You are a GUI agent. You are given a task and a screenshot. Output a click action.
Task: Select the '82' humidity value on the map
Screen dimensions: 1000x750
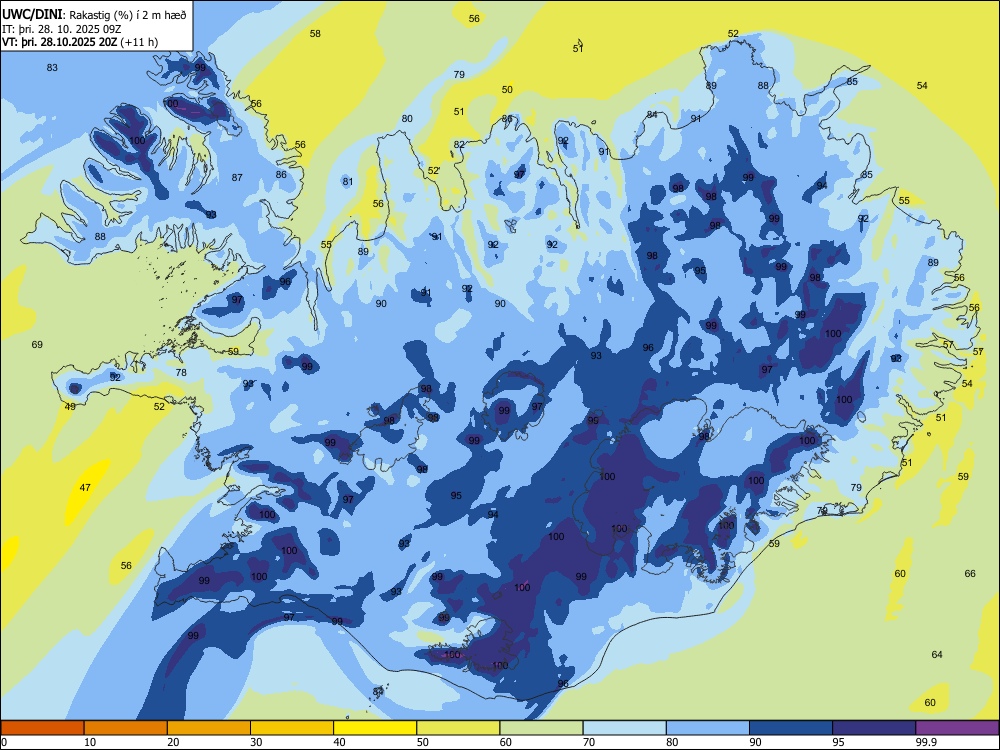point(459,145)
